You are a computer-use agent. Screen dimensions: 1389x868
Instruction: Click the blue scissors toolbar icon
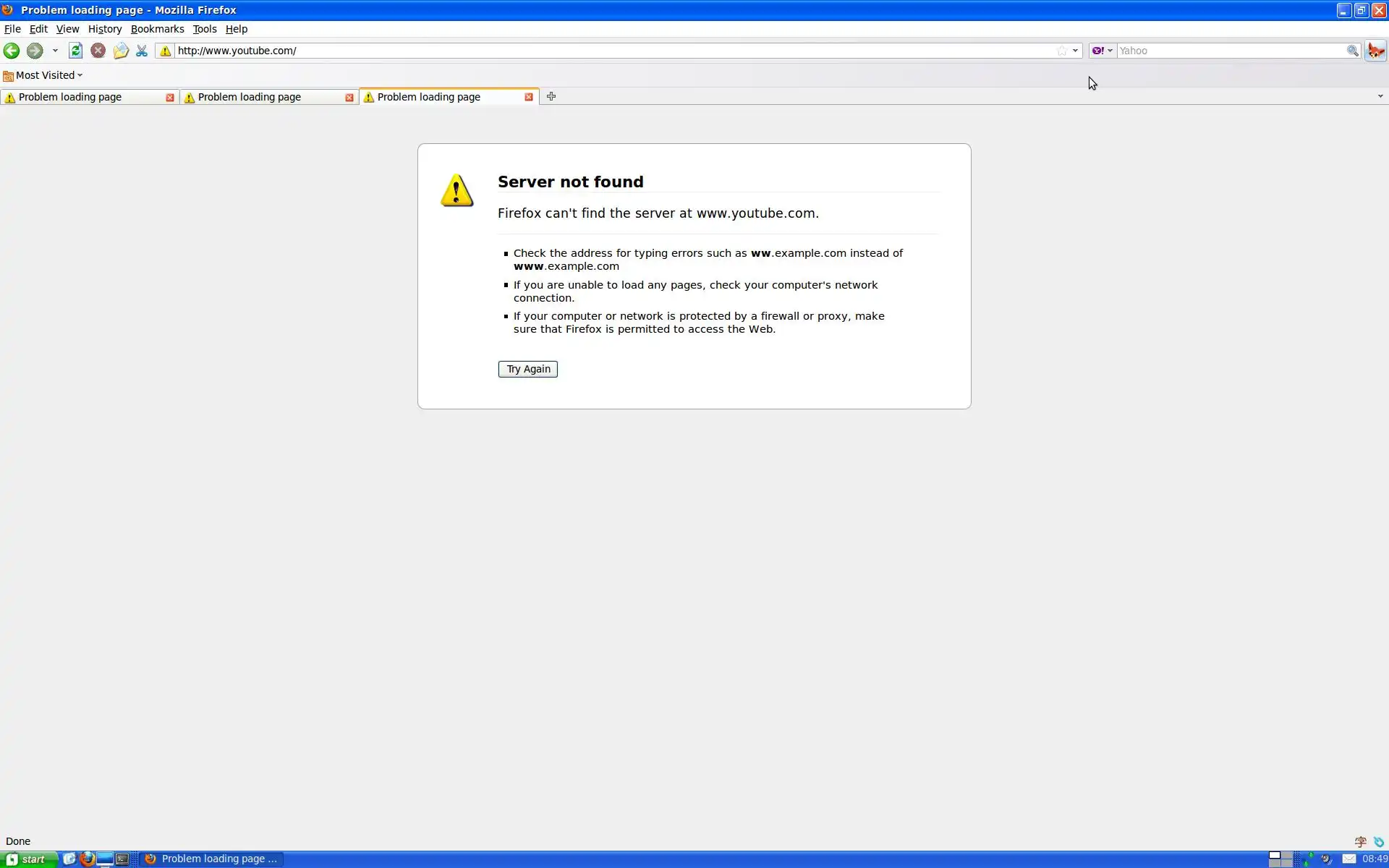142,51
